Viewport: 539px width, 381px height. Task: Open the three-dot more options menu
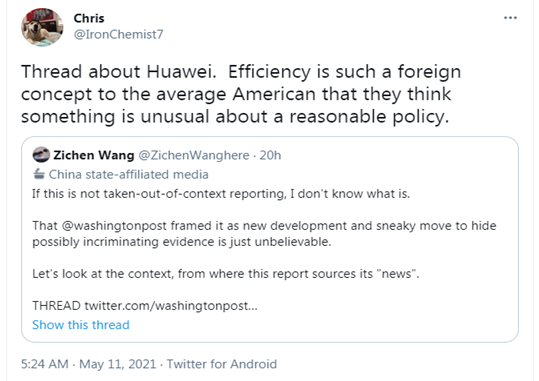510,18
